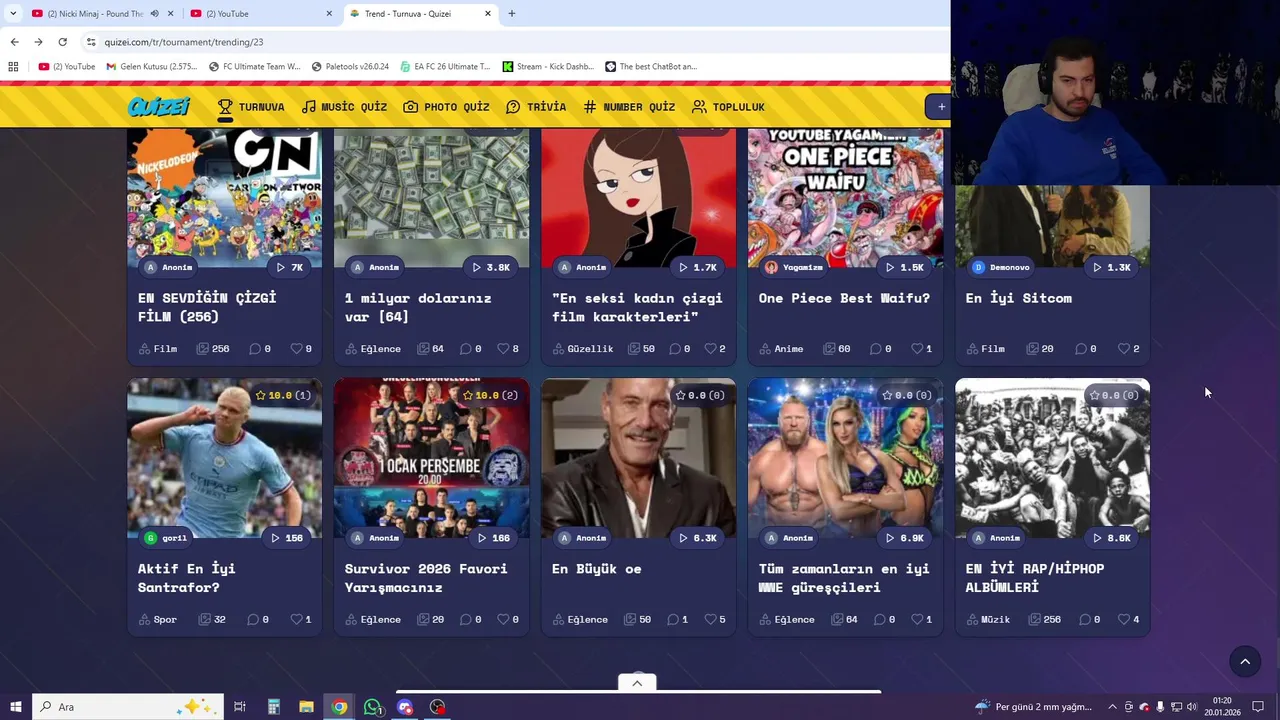Click the Demonovo author name
Viewport: 1280px width, 720px height.
1009,267
